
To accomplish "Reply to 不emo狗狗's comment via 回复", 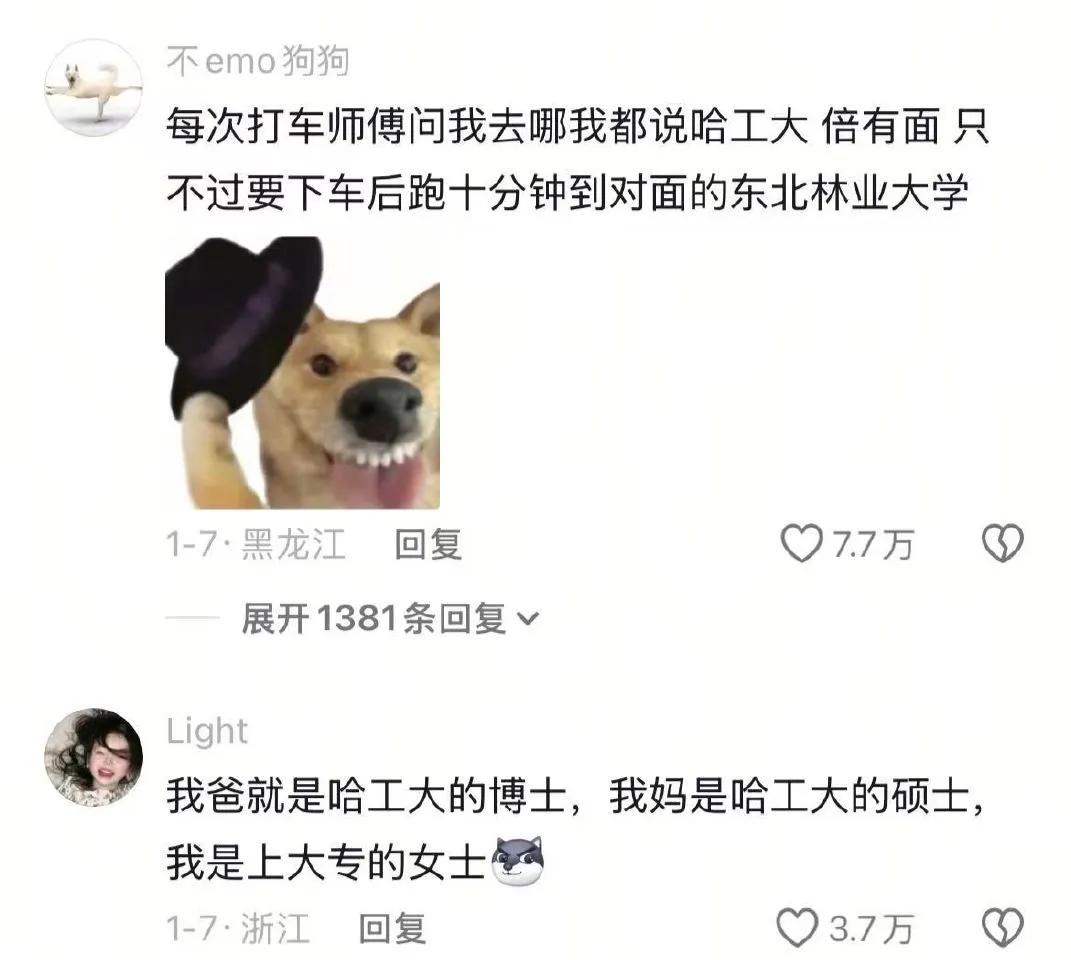I will pos(428,545).
